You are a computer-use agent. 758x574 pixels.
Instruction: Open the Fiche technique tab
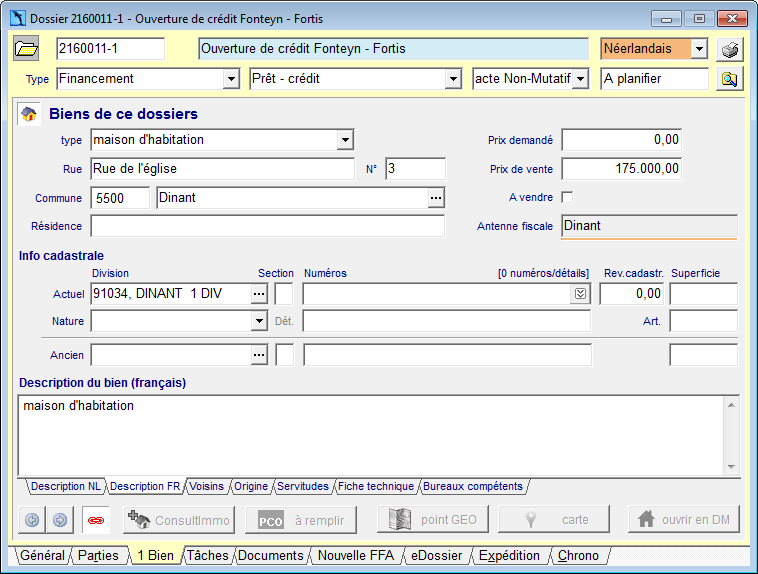pyautogui.click(x=376, y=486)
